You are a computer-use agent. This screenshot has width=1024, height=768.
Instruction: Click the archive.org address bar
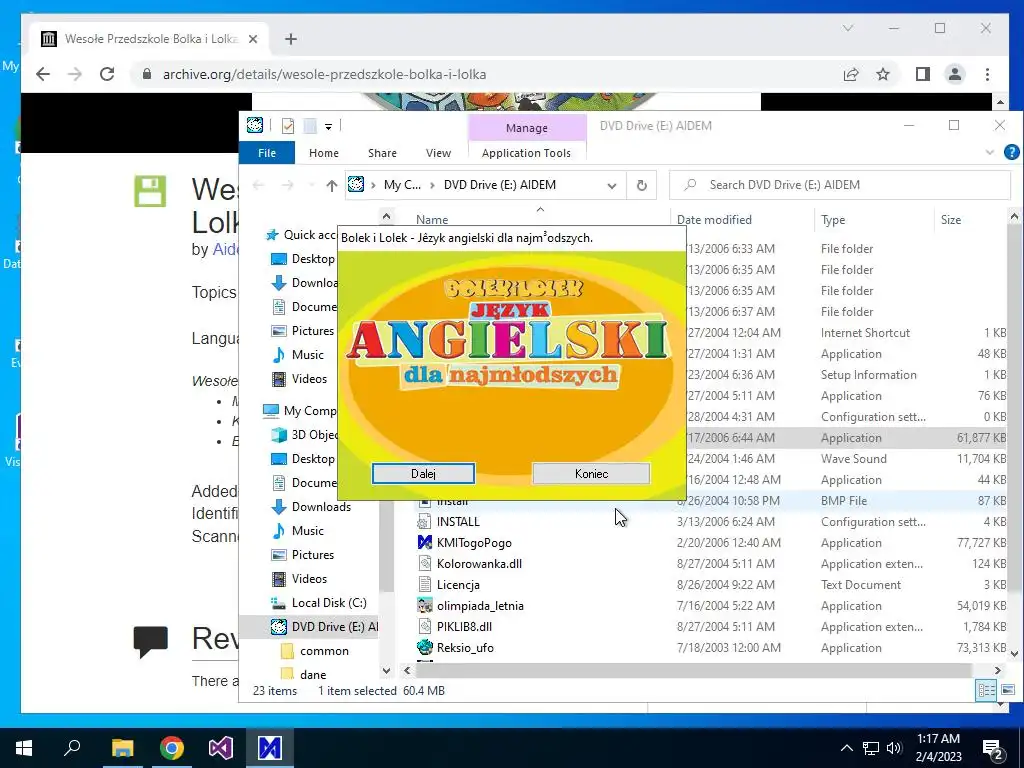(x=483, y=74)
